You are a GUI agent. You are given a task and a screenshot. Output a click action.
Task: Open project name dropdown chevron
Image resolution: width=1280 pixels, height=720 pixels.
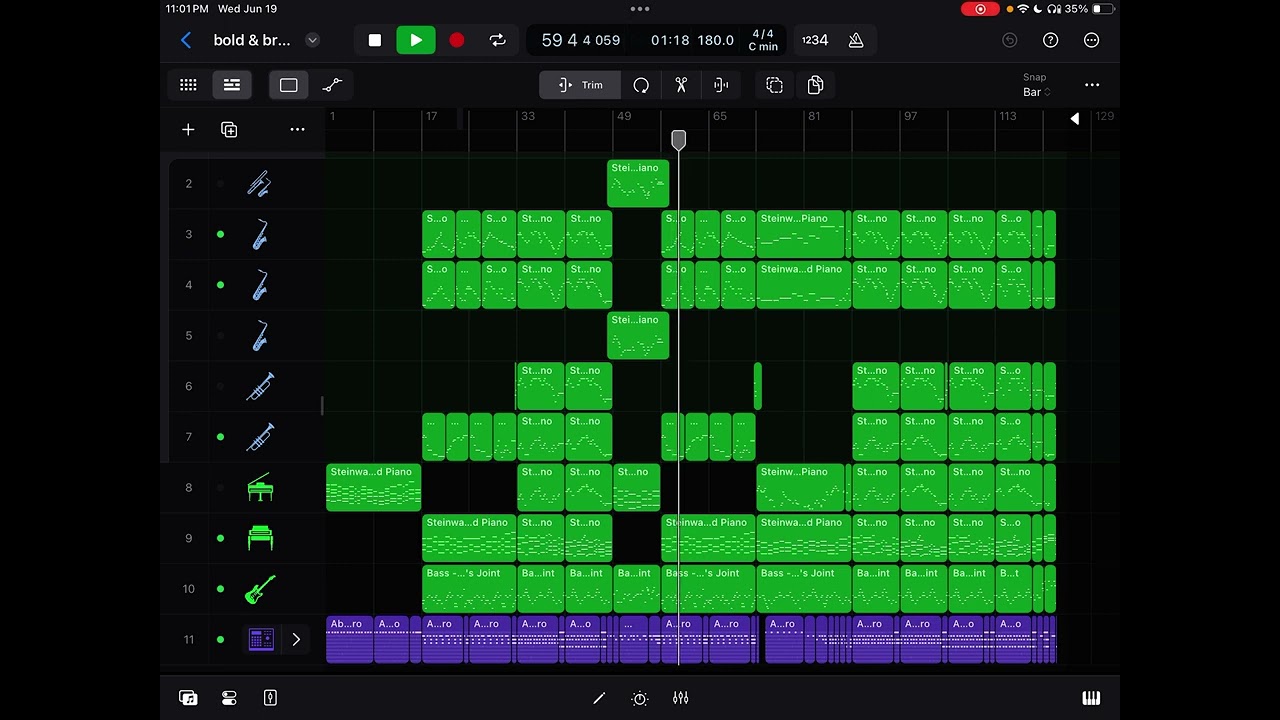coord(312,40)
